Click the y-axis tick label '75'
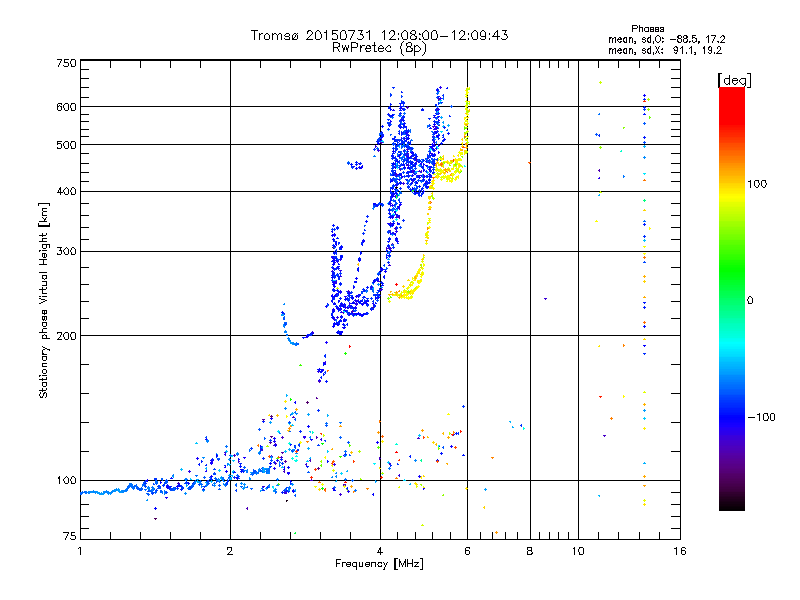 pyautogui.click(x=70, y=536)
